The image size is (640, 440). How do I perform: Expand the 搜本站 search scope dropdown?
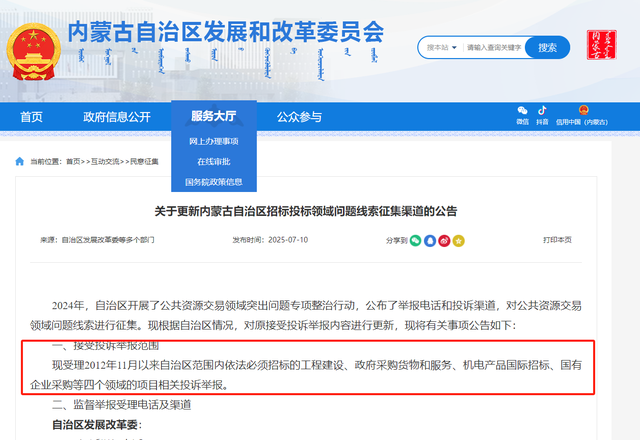[440, 47]
